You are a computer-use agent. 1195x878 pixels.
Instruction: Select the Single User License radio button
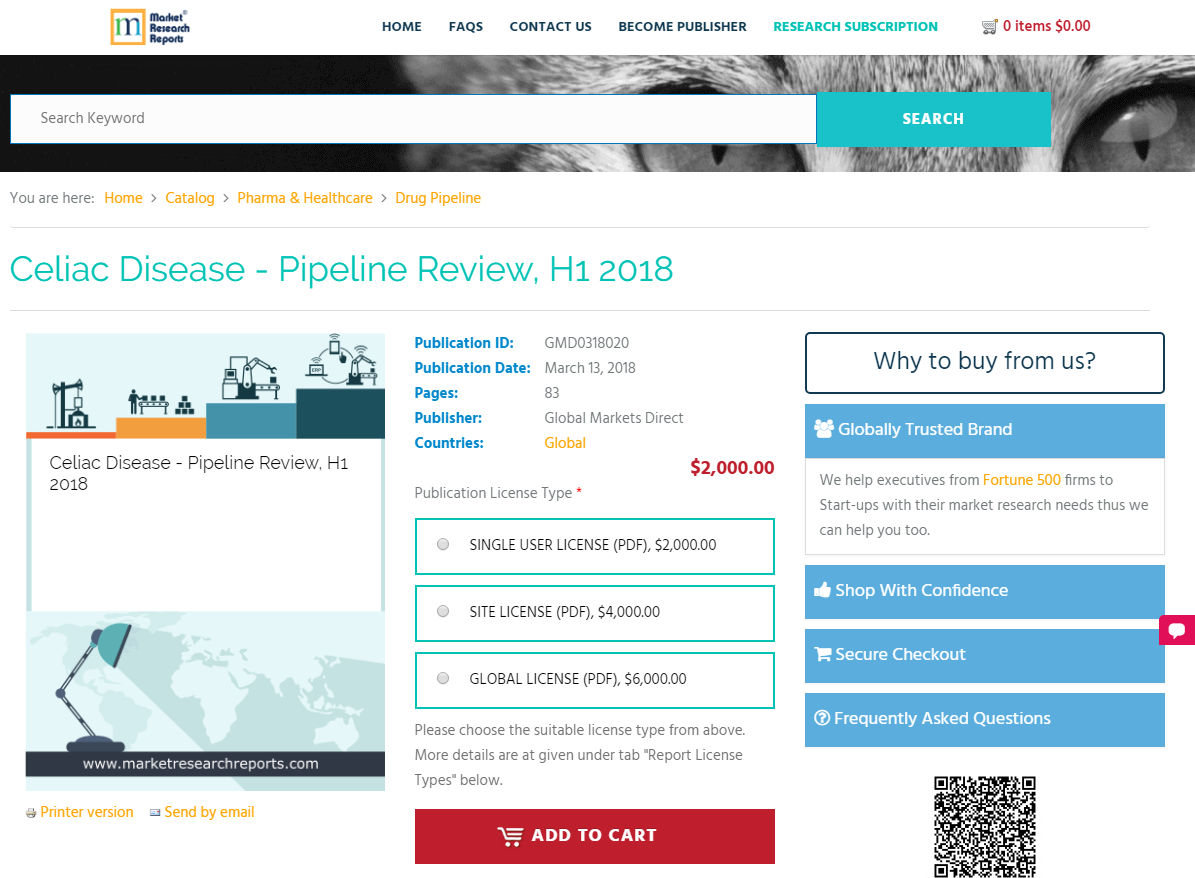443,544
